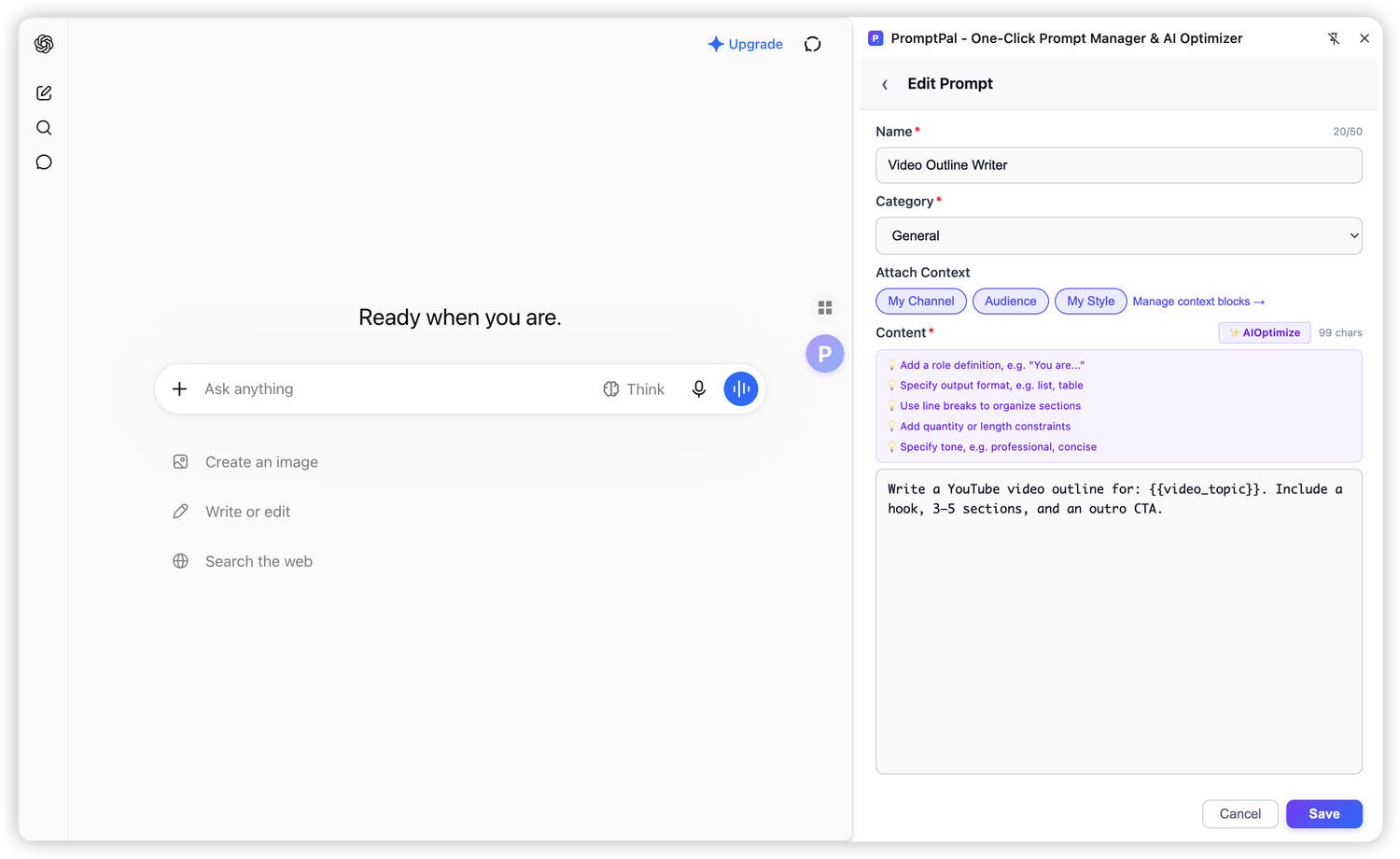
Task: Click the four-square grid icon
Action: [x=825, y=307]
